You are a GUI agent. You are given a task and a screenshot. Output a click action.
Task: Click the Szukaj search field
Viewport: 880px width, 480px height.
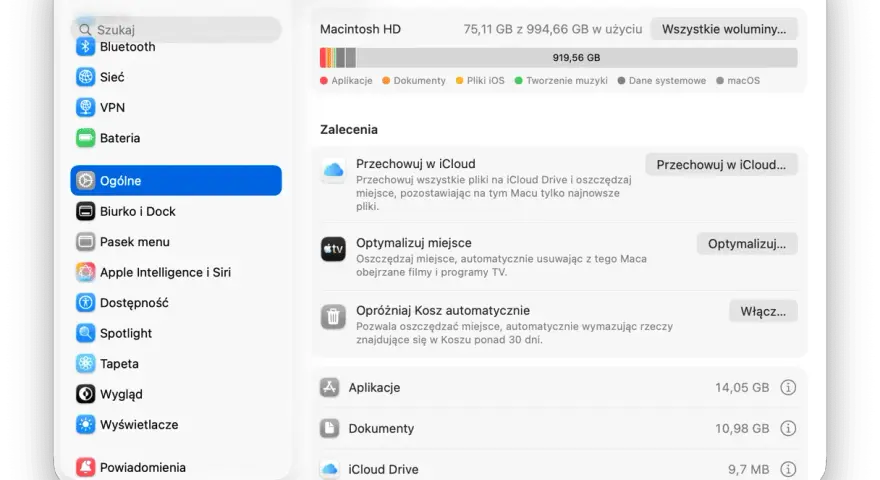tap(176, 29)
